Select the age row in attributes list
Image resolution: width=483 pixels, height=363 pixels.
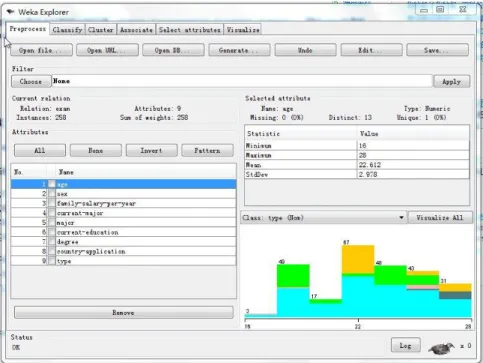124,184
